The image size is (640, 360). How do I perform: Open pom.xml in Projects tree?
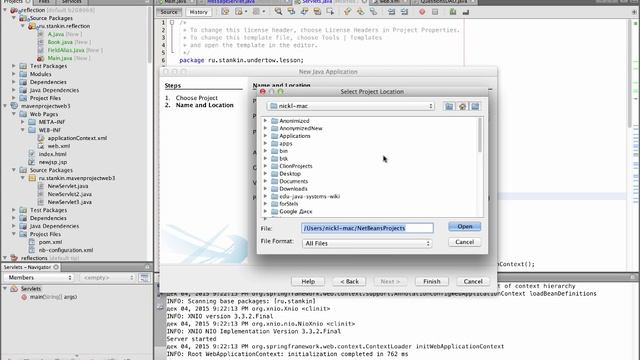50,242
